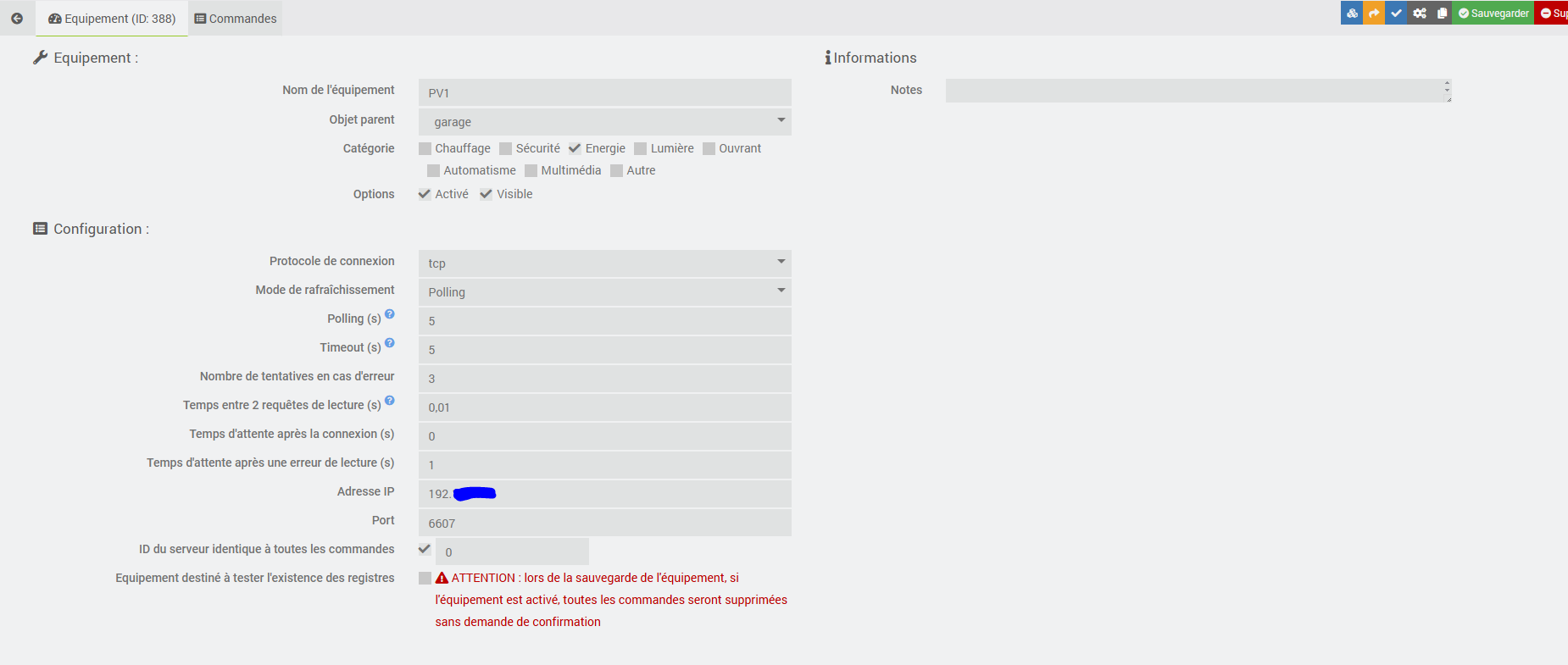This screenshot has height=665, width=1568.
Task: Click the retry attempts count field
Action: pos(605,379)
